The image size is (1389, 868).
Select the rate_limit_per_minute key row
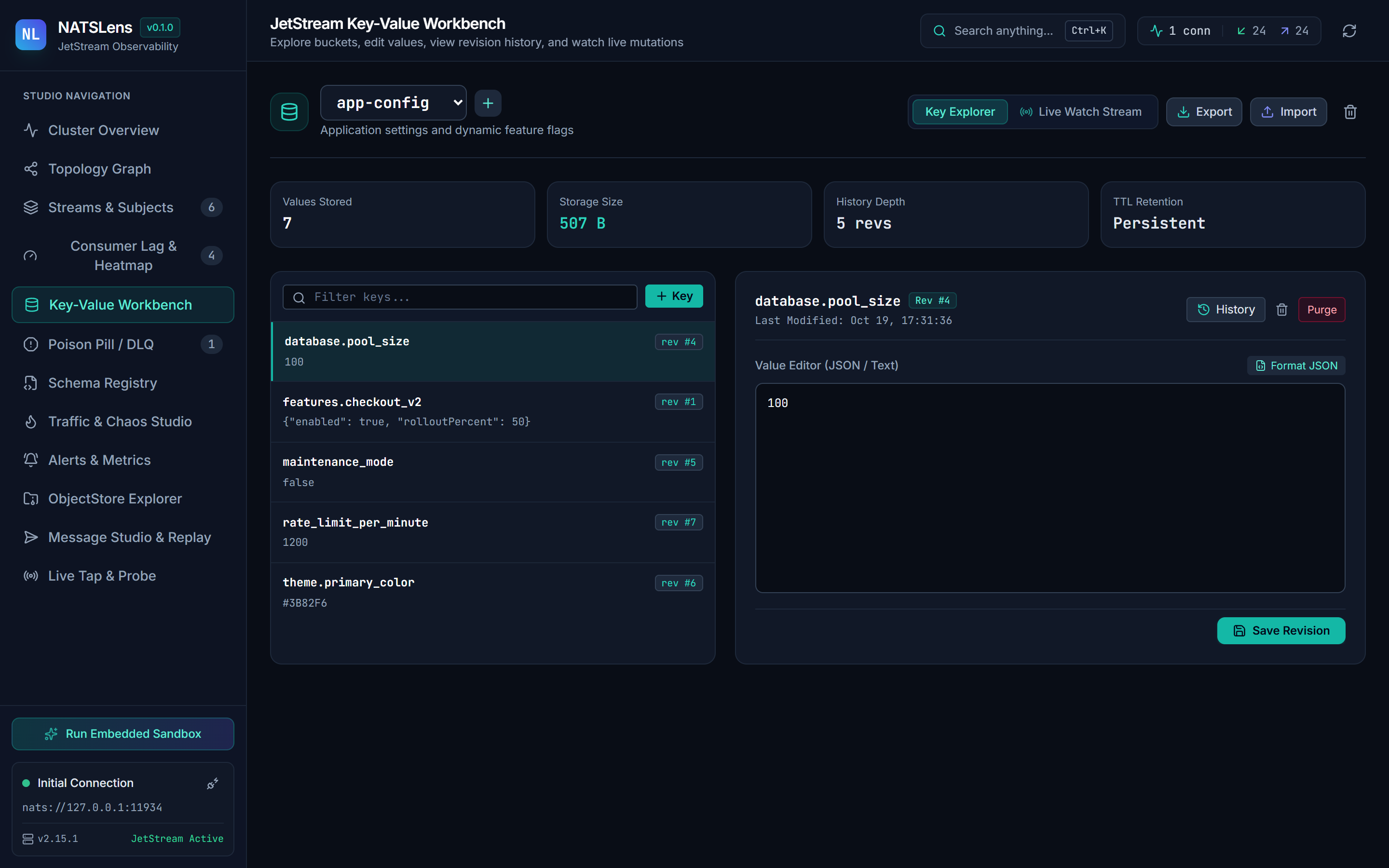coord(493,532)
